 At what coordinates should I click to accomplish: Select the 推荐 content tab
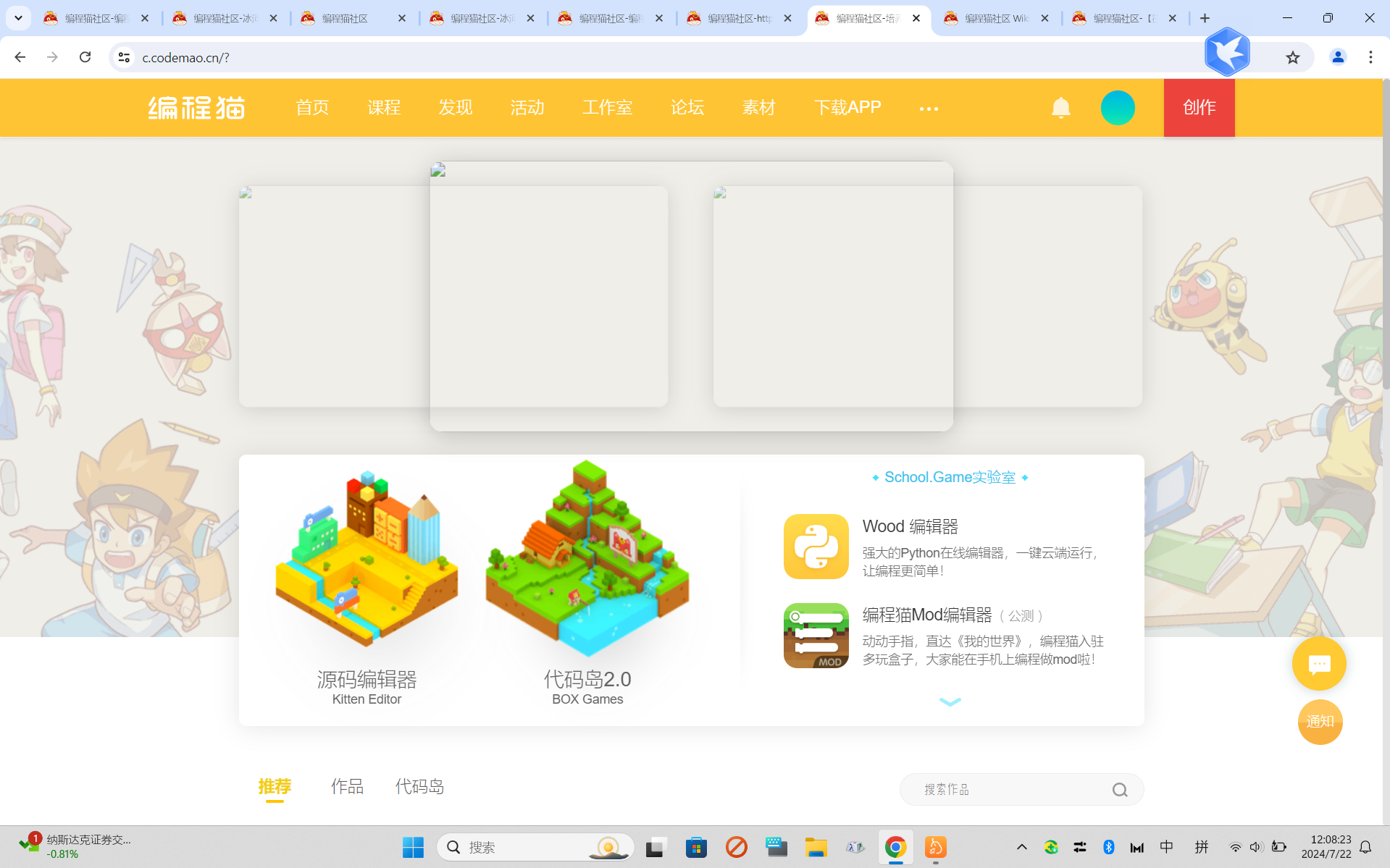[275, 787]
